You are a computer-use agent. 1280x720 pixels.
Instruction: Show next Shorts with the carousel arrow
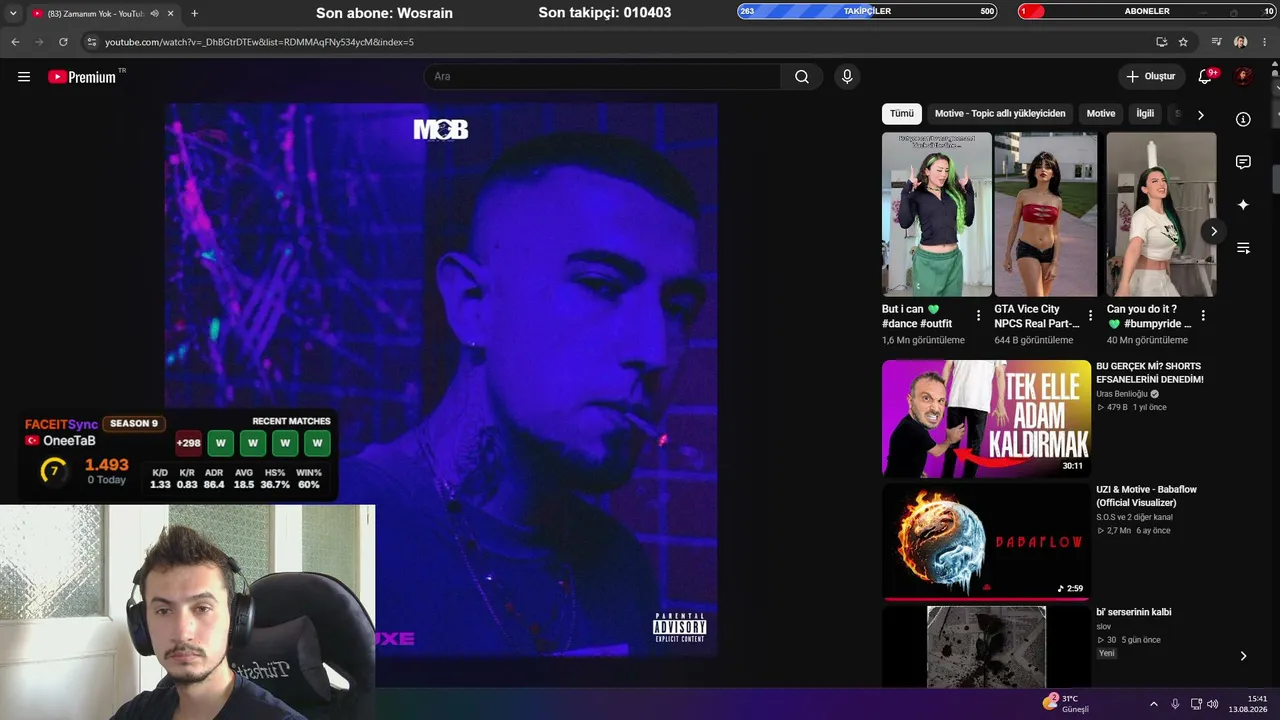pos(1214,231)
